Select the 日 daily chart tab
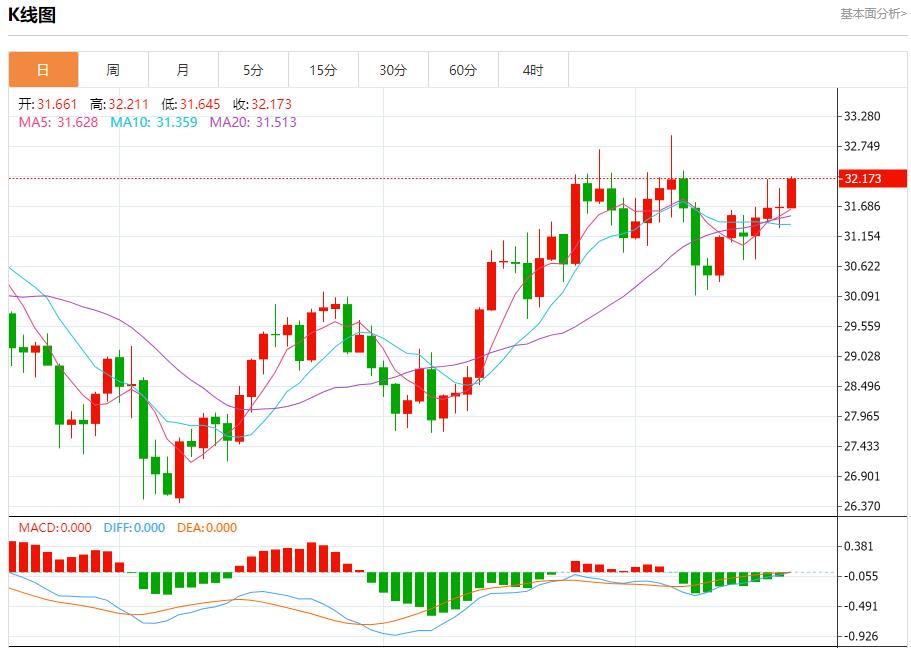 (x=43, y=70)
